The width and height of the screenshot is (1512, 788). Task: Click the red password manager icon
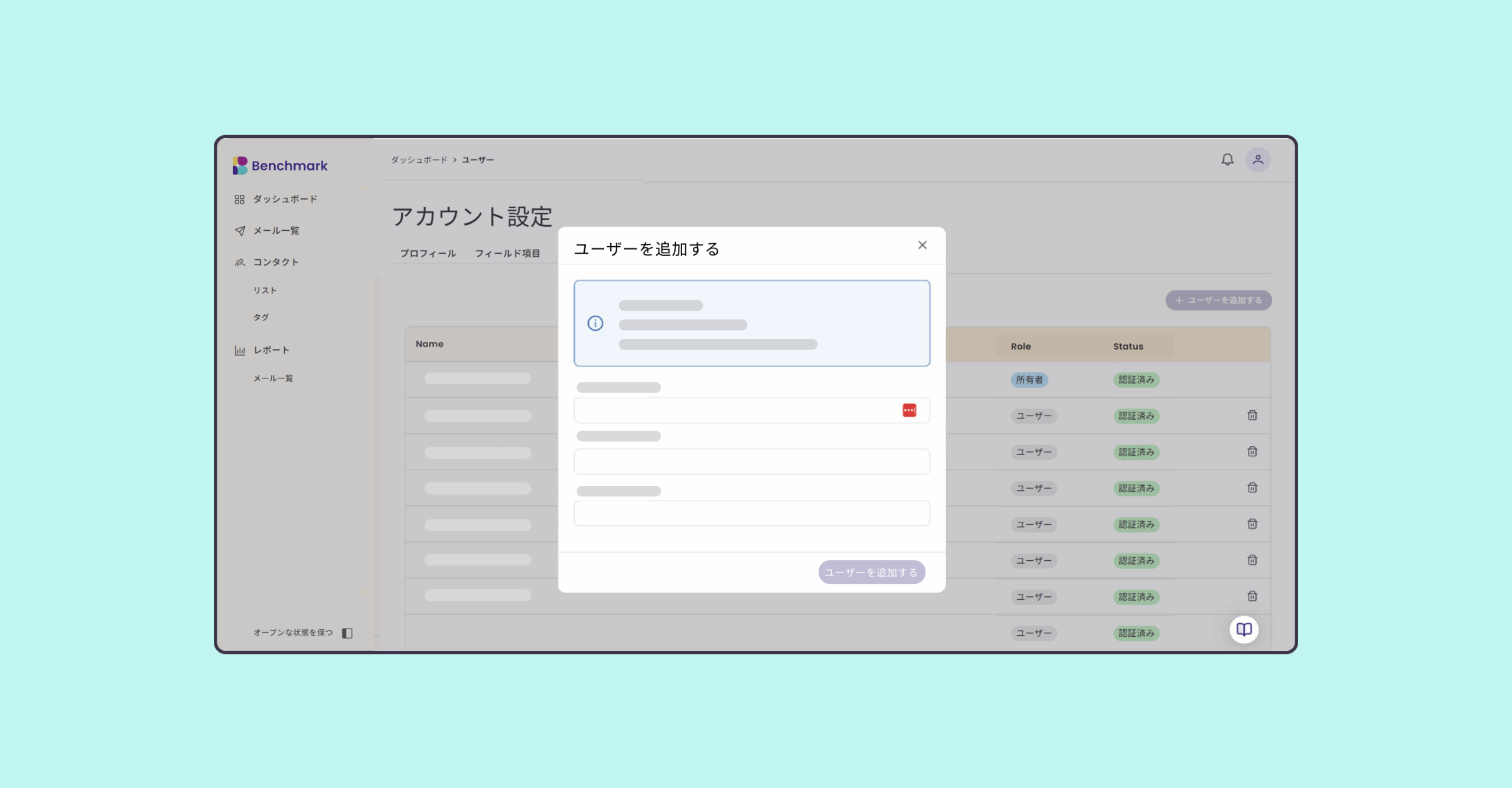point(909,410)
